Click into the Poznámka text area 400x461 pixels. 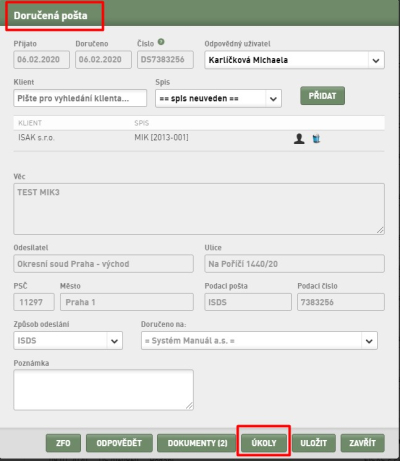click(x=103, y=390)
